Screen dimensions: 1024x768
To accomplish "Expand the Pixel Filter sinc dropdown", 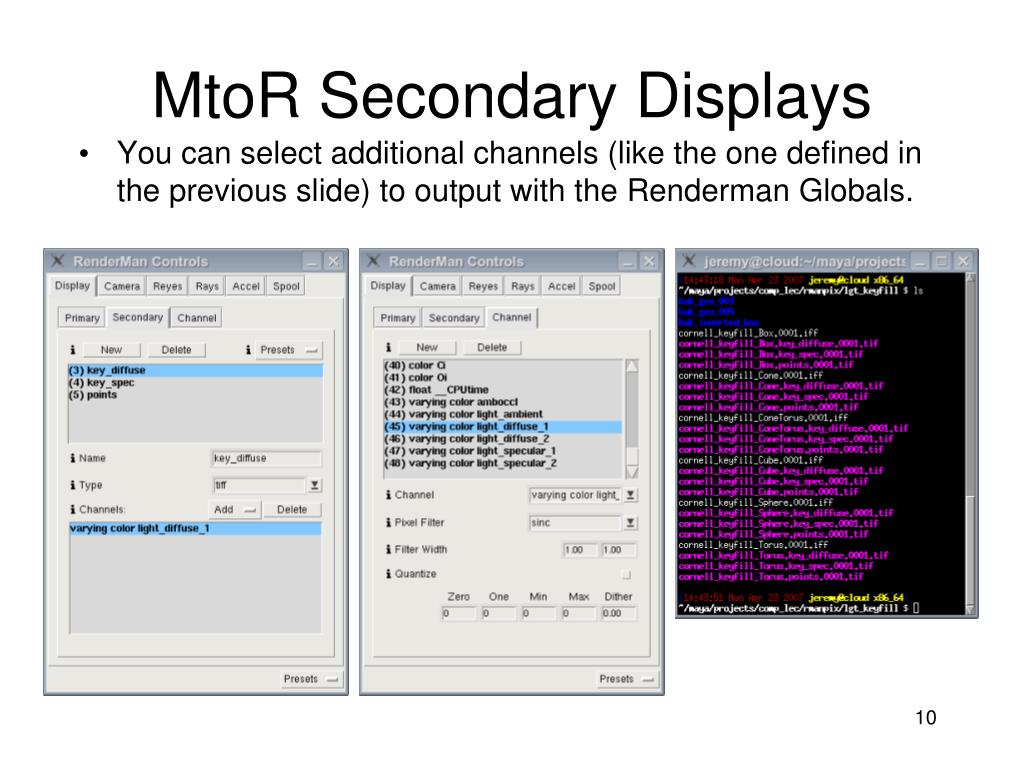I will pyautogui.click(x=630, y=522).
